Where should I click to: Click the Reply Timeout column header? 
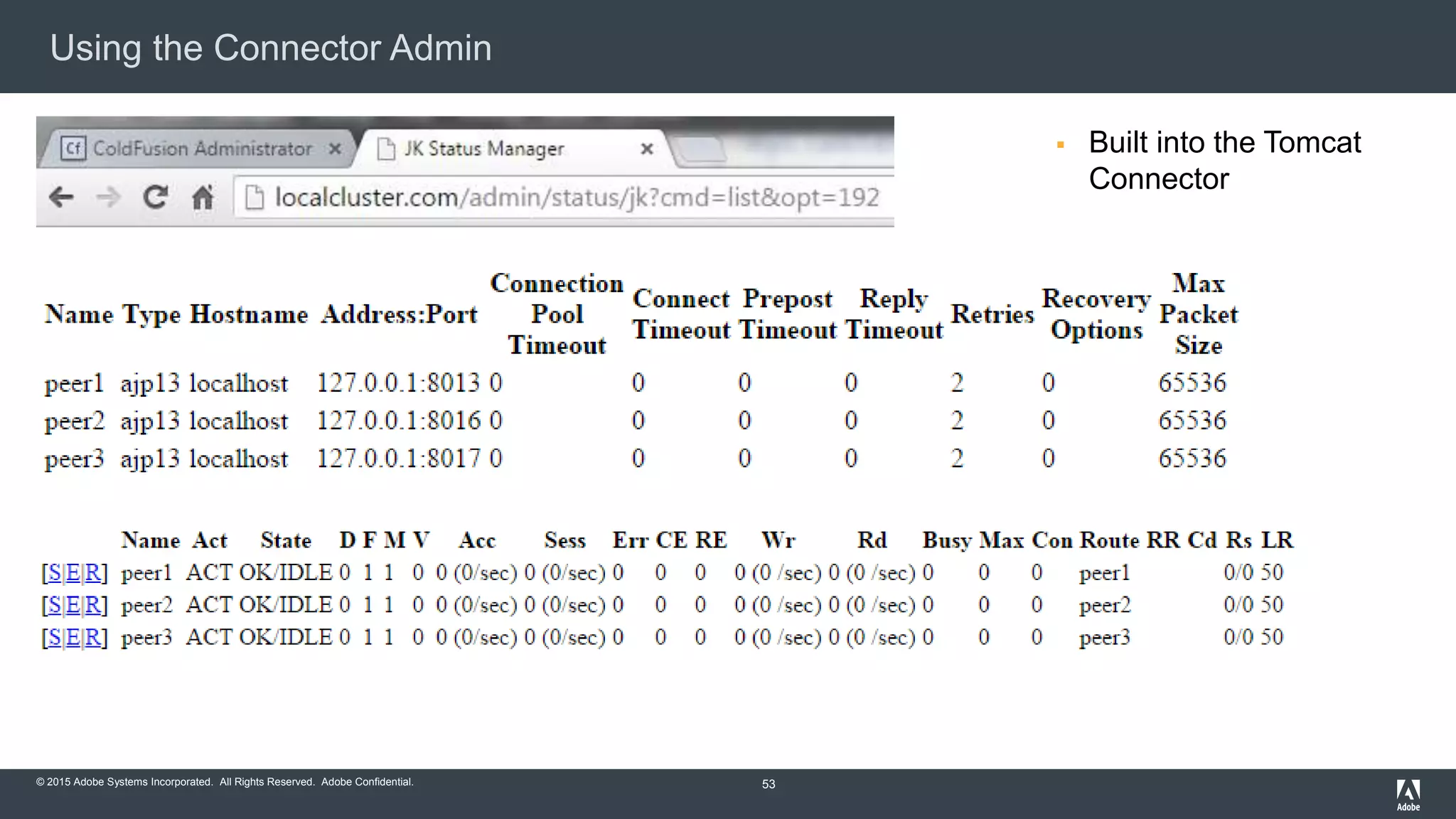click(894, 314)
